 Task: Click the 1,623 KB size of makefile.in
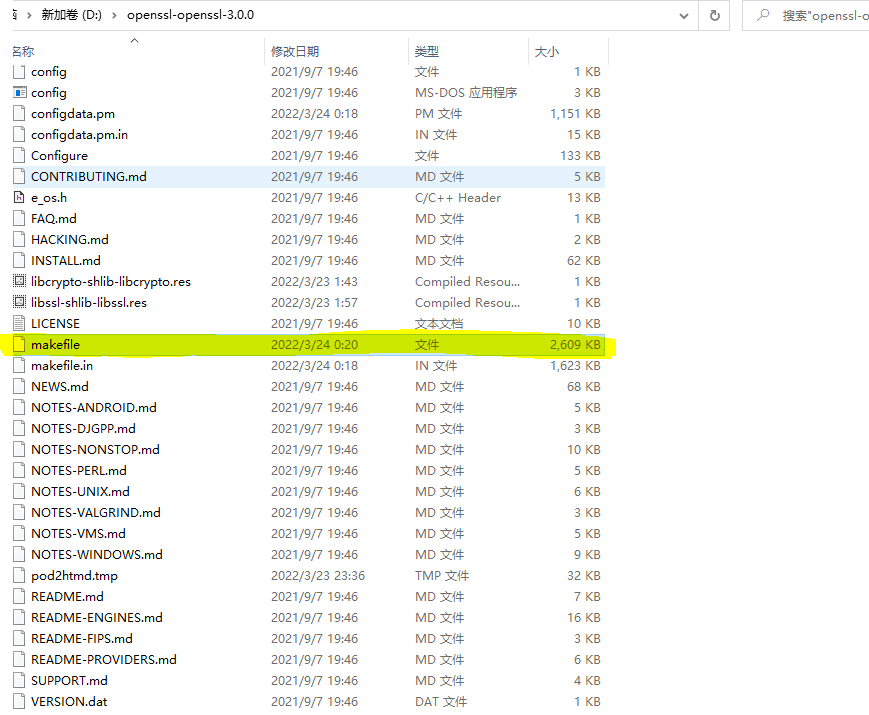click(x=575, y=365)
